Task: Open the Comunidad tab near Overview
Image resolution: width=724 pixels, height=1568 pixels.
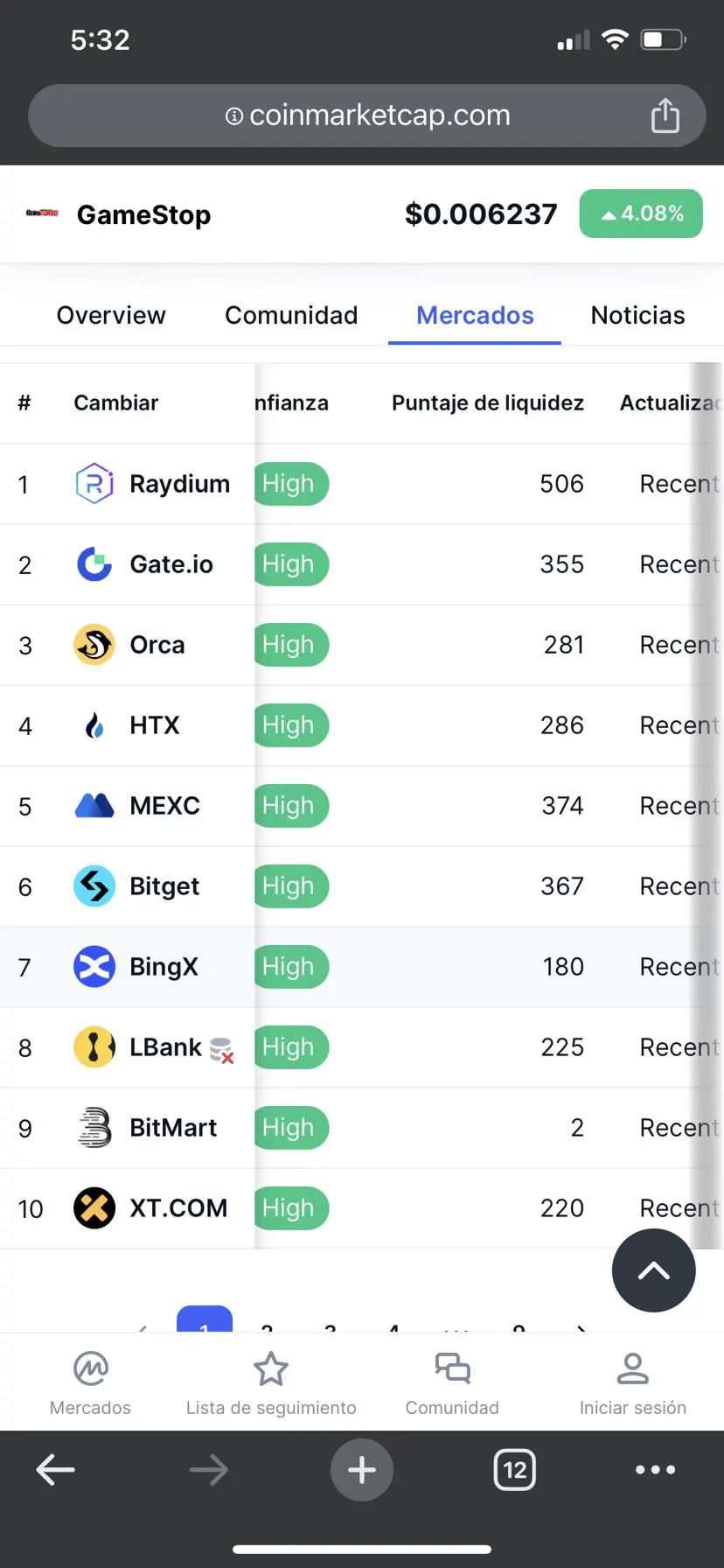Action: click(x=291, y=315)
